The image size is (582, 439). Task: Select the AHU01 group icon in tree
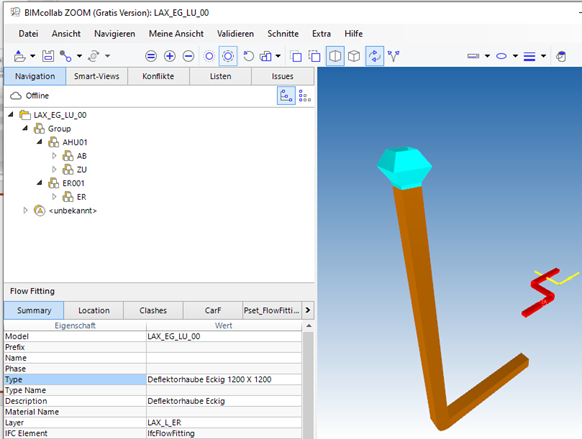(53, 142)
